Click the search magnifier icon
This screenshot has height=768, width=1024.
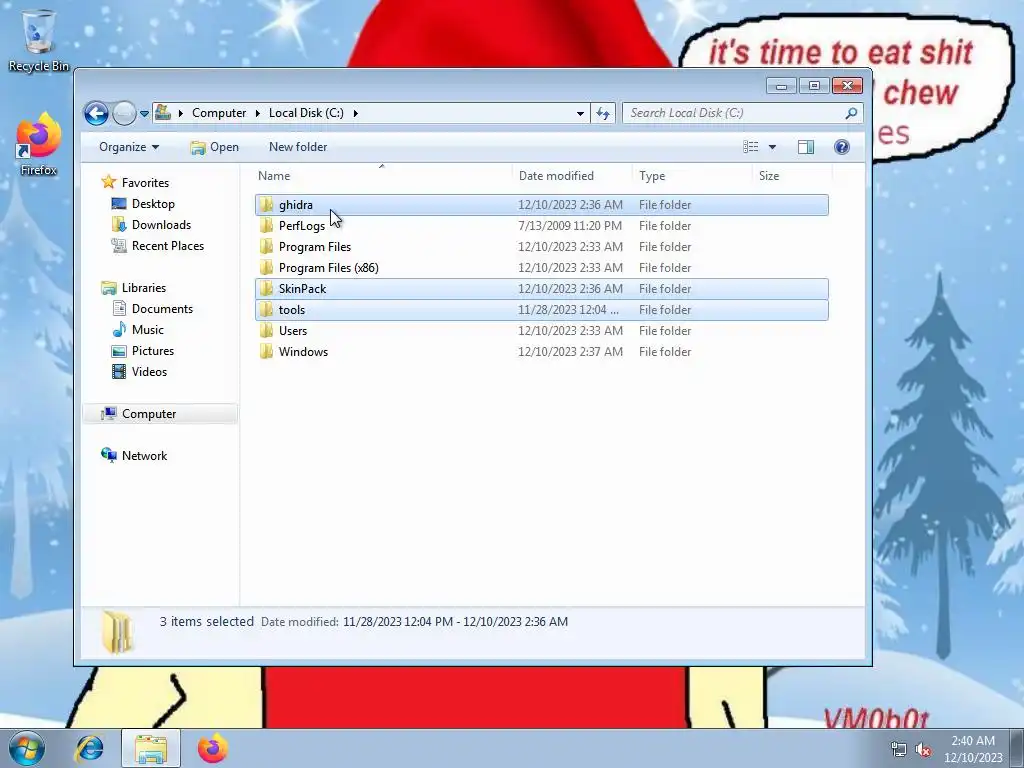(850, 113)
